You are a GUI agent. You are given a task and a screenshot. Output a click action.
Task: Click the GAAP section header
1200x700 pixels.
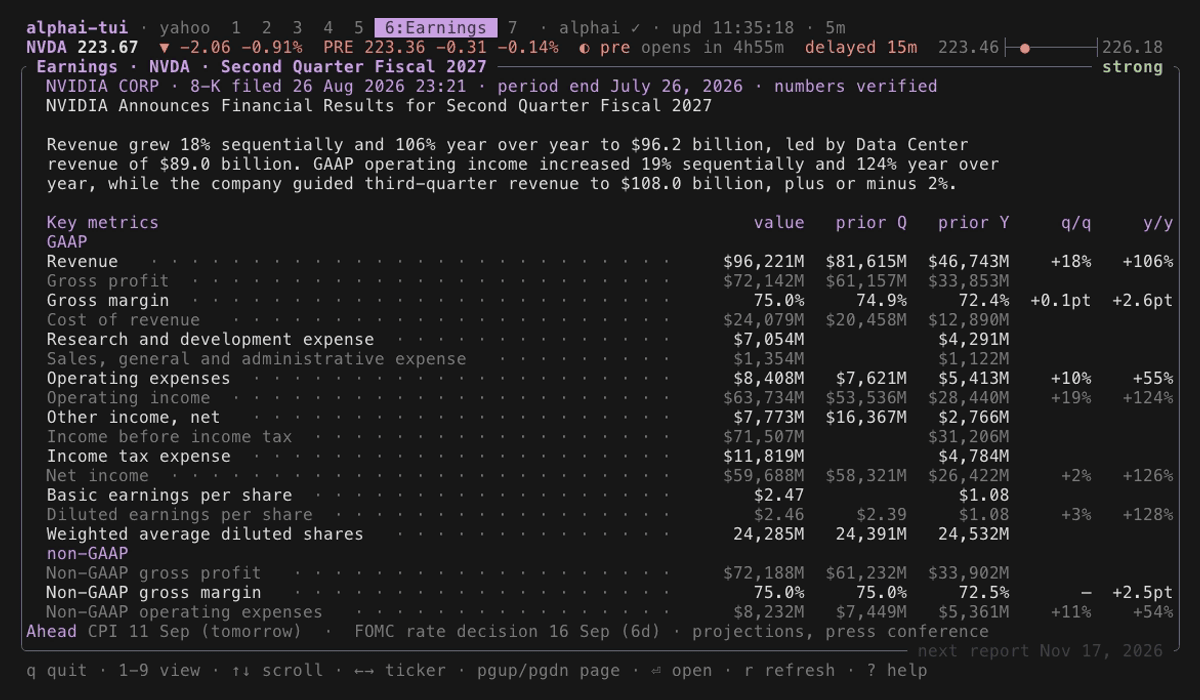pos(67,242)
